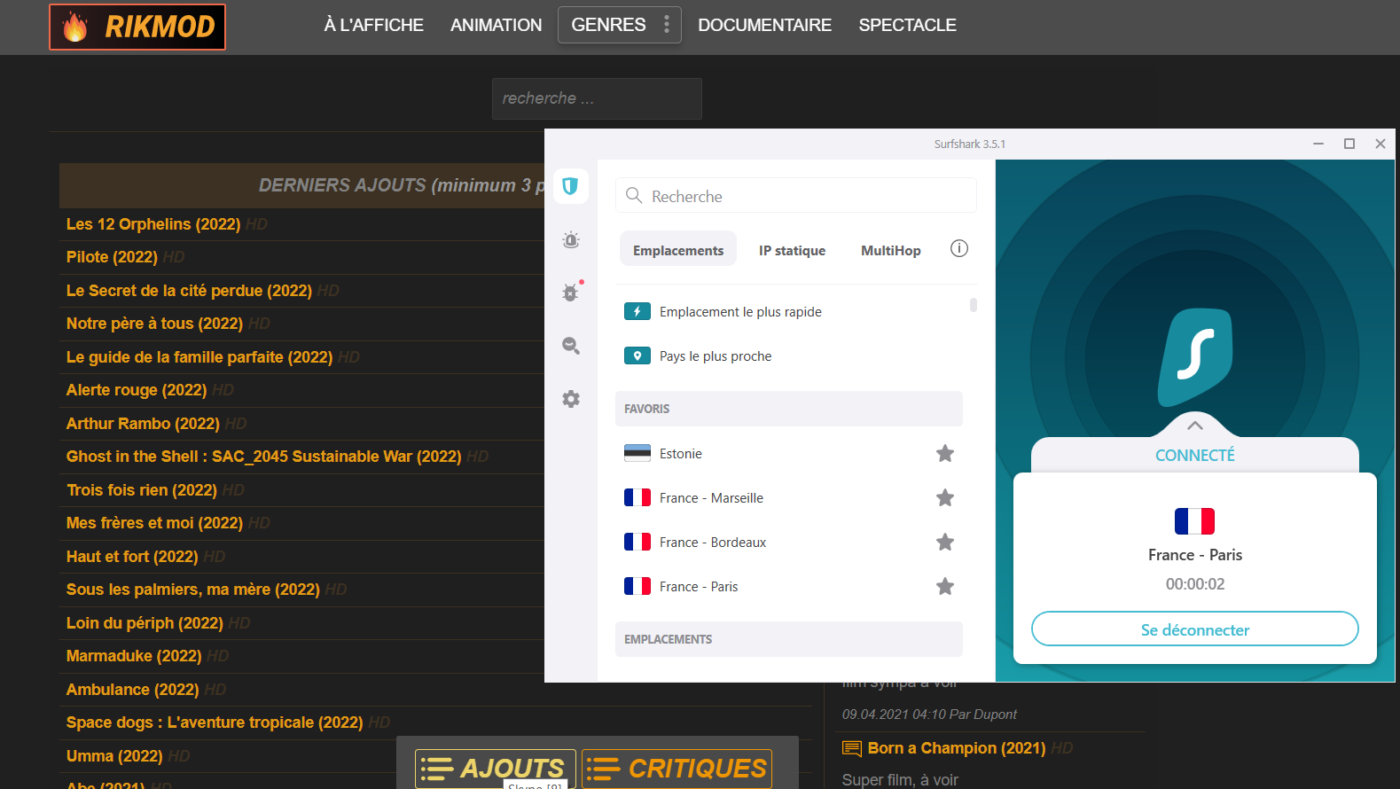
Task: Click the CRITIQUES button
Action: 677,769
